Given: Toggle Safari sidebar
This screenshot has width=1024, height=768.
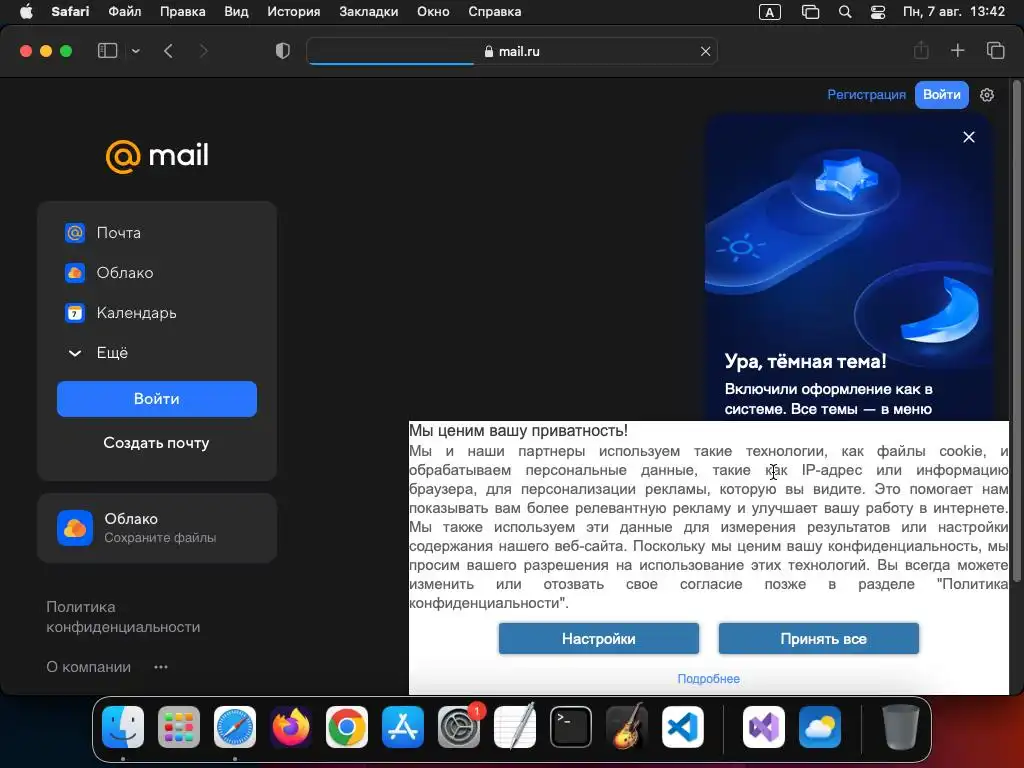Looking at the screenshot, I should [x=107, y=51].
